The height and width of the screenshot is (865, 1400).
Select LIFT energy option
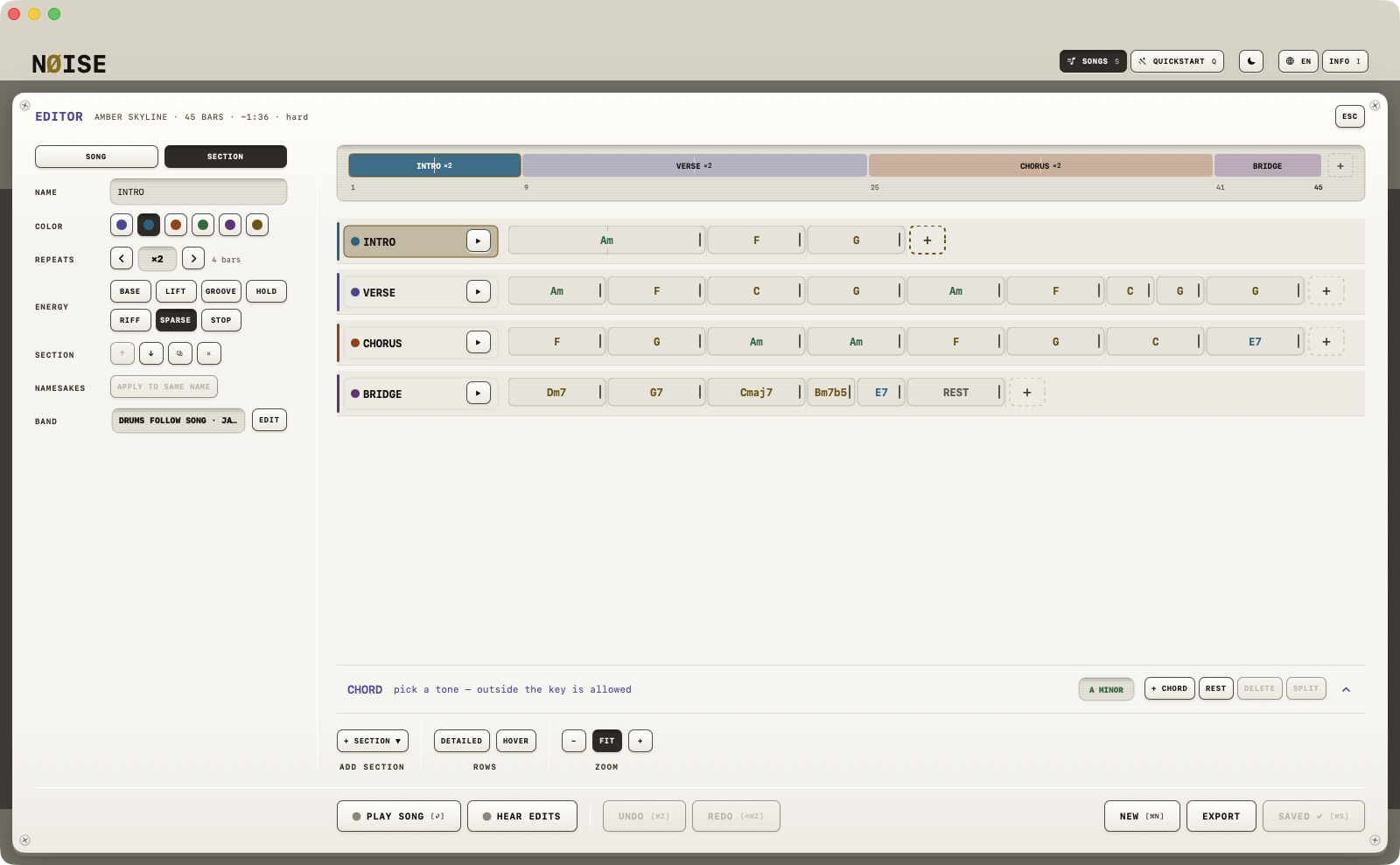(176, 291)
